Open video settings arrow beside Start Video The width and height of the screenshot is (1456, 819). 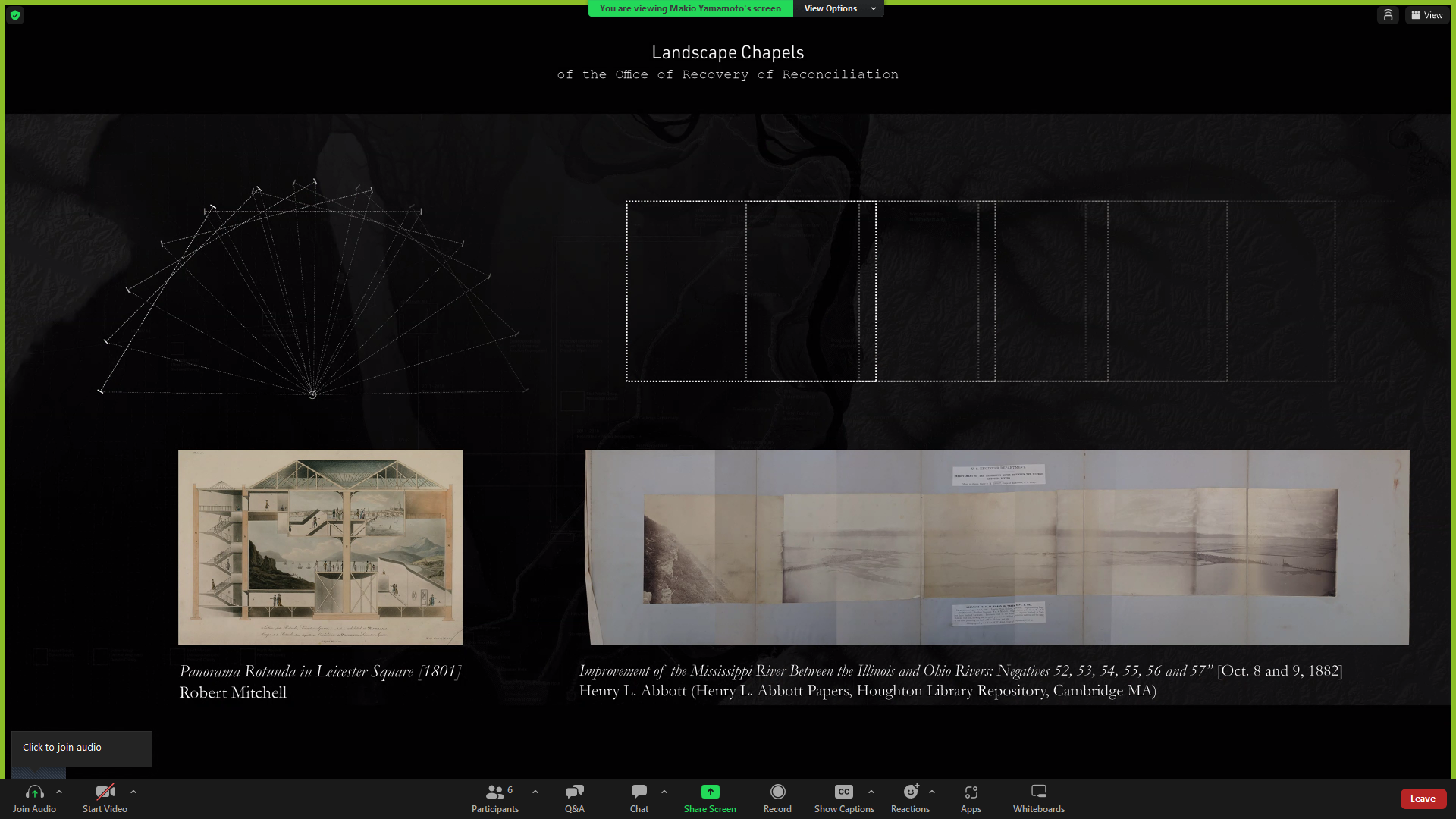pos(133,792)
